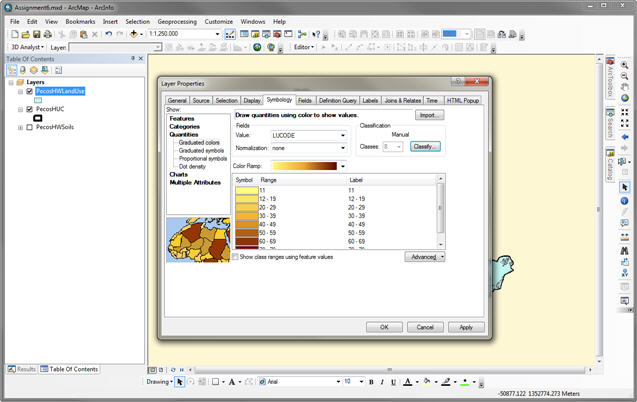Cancel the Layer Properties dialog
This screenshot has height=402, width=637.
[425, 327]
